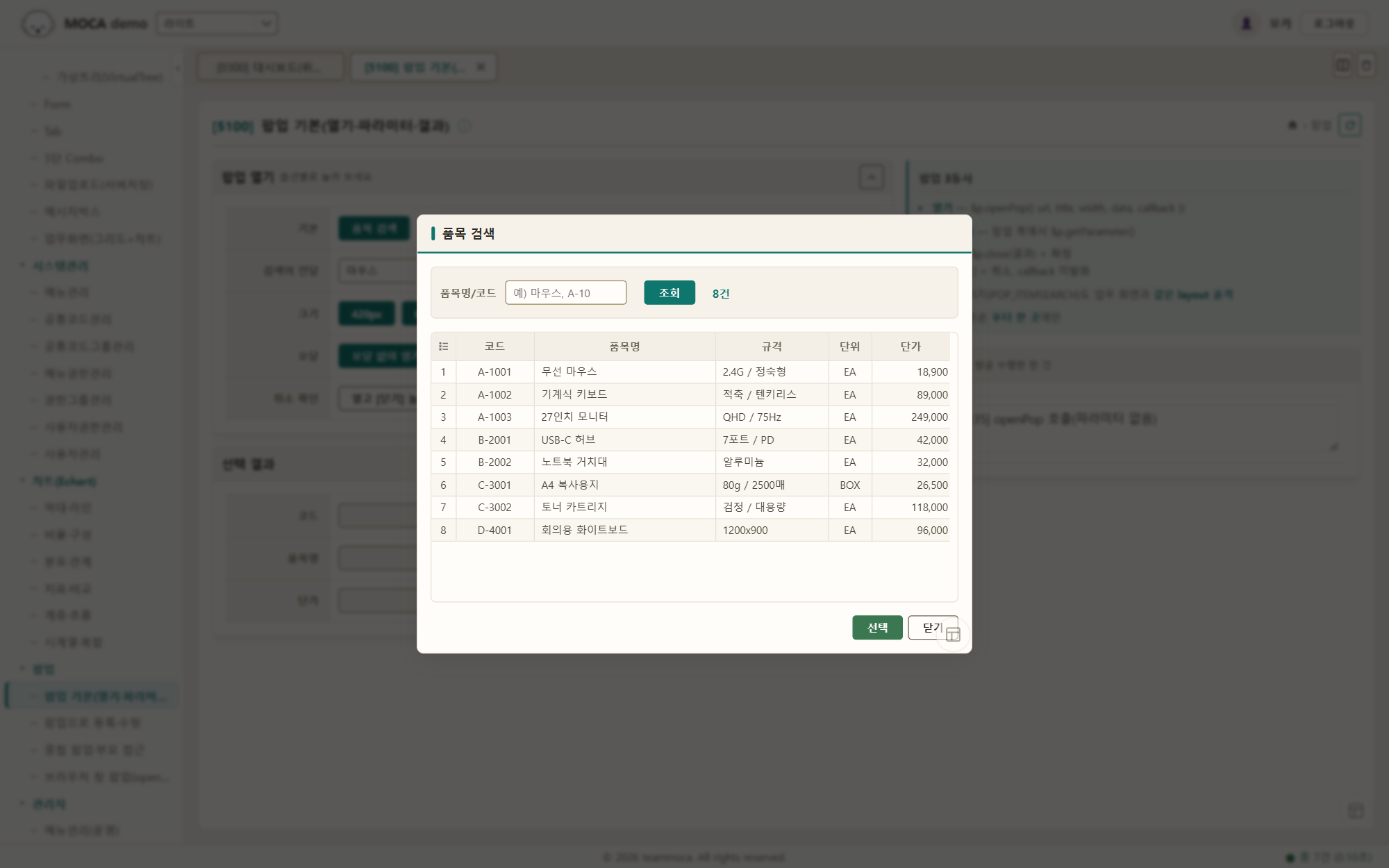The height and width of the screenshot is (868, 1389).
Task: Open the dropdown next to MOCA demo
Action: (x=217, y=24)
